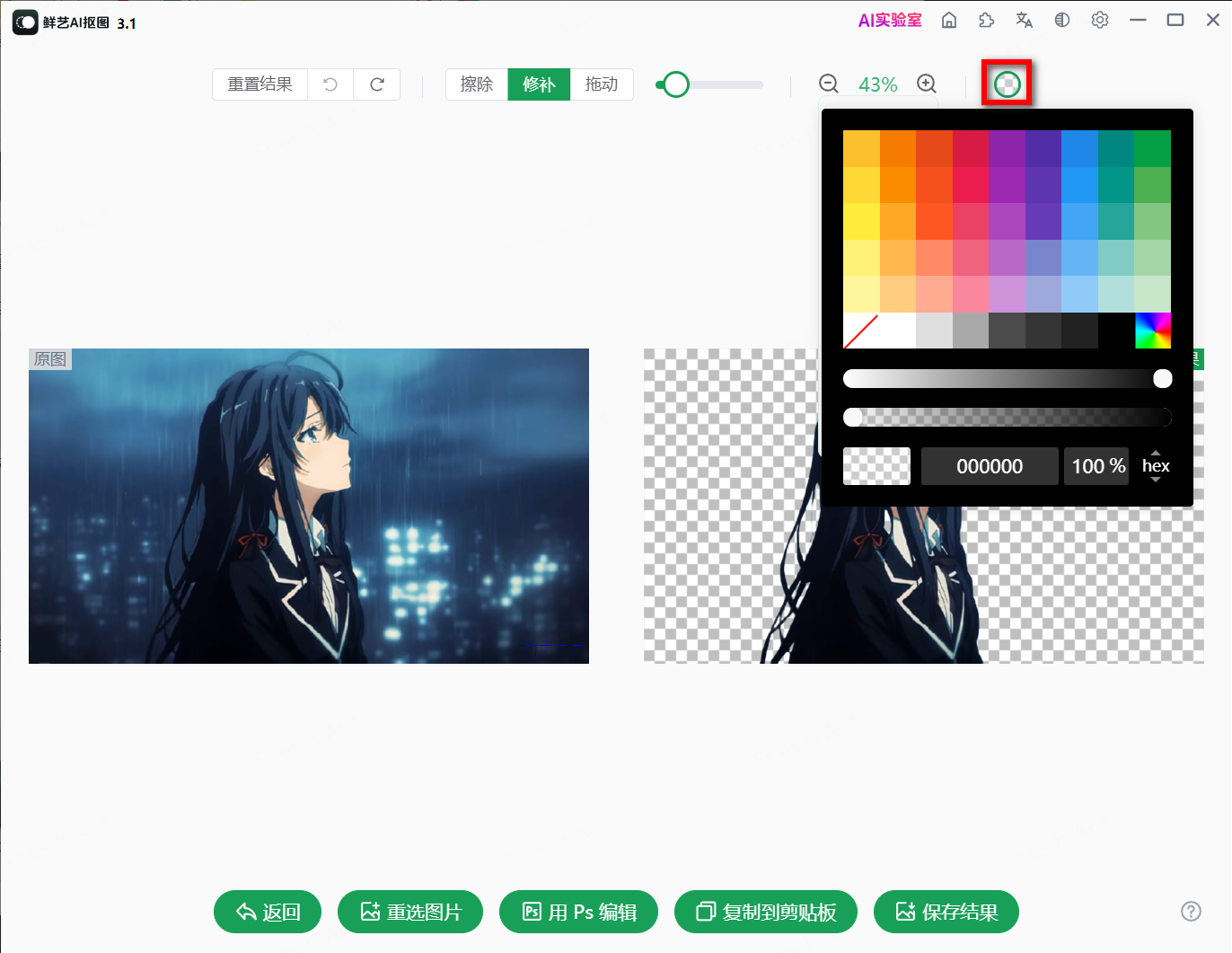Click the original image preview
Image resolution: width=1232 pixels, height=953 pixels.
309,506
